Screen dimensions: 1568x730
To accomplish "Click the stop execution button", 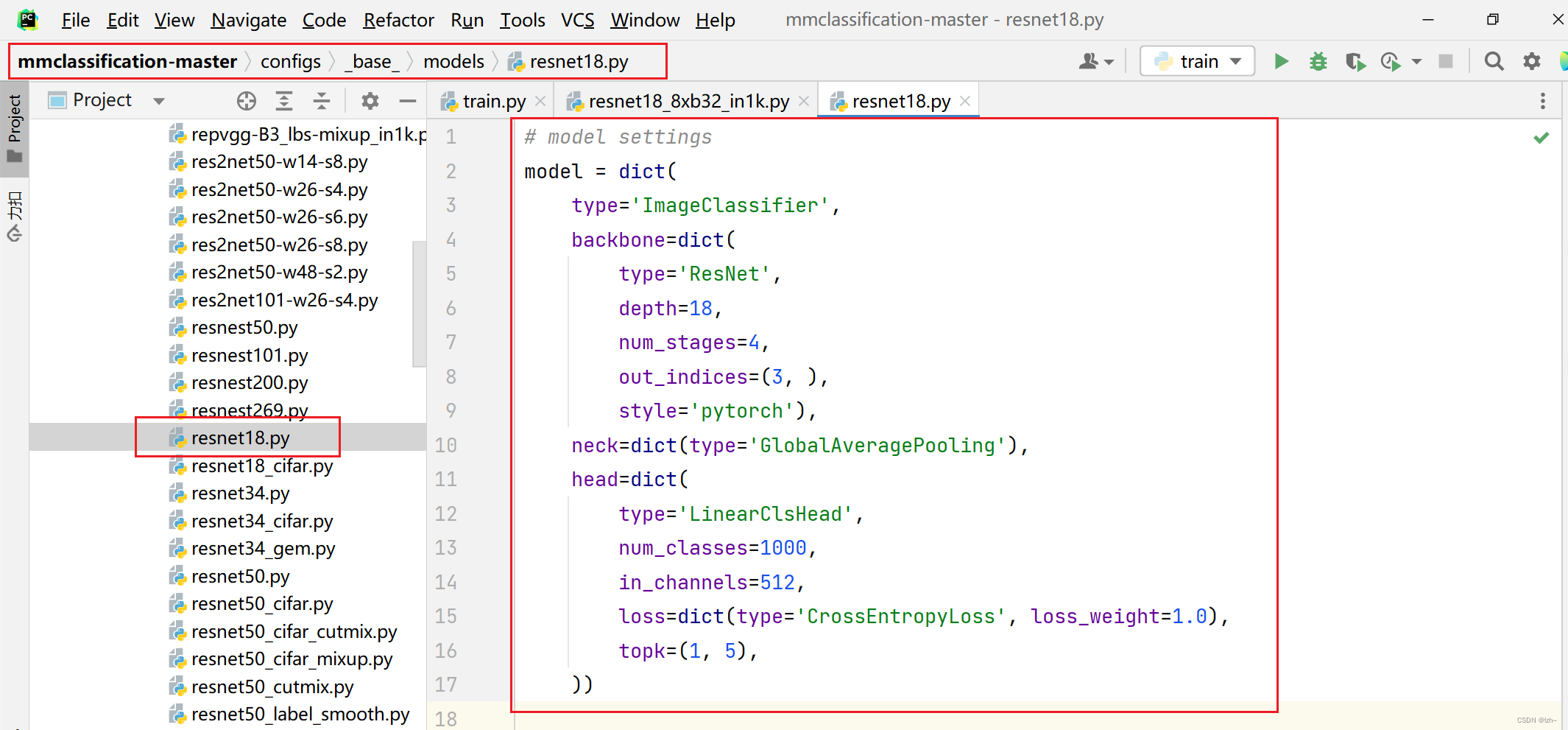I will (x=1446, y=61).
